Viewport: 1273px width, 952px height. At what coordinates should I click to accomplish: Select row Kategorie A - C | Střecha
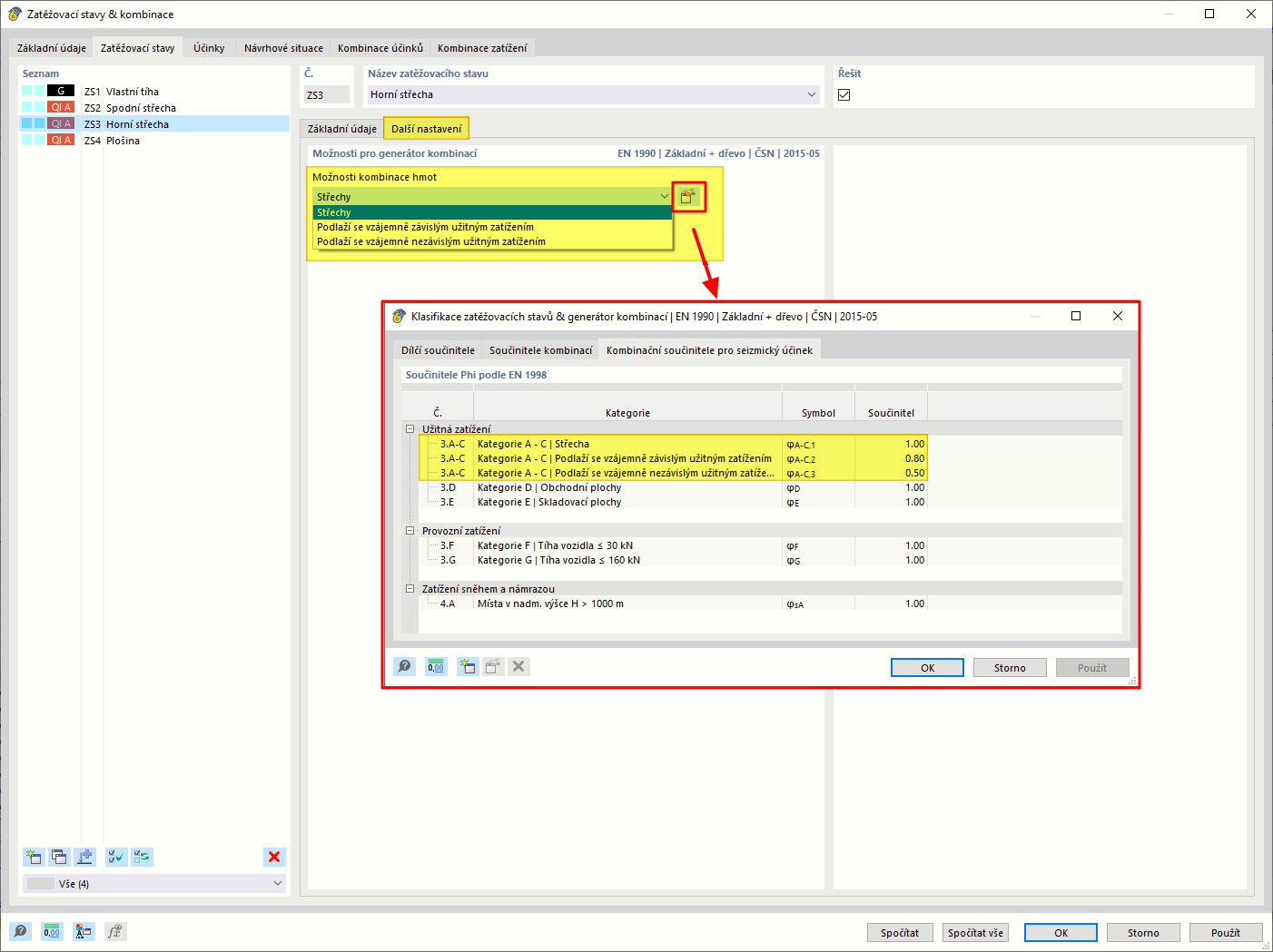click(673, 444)
